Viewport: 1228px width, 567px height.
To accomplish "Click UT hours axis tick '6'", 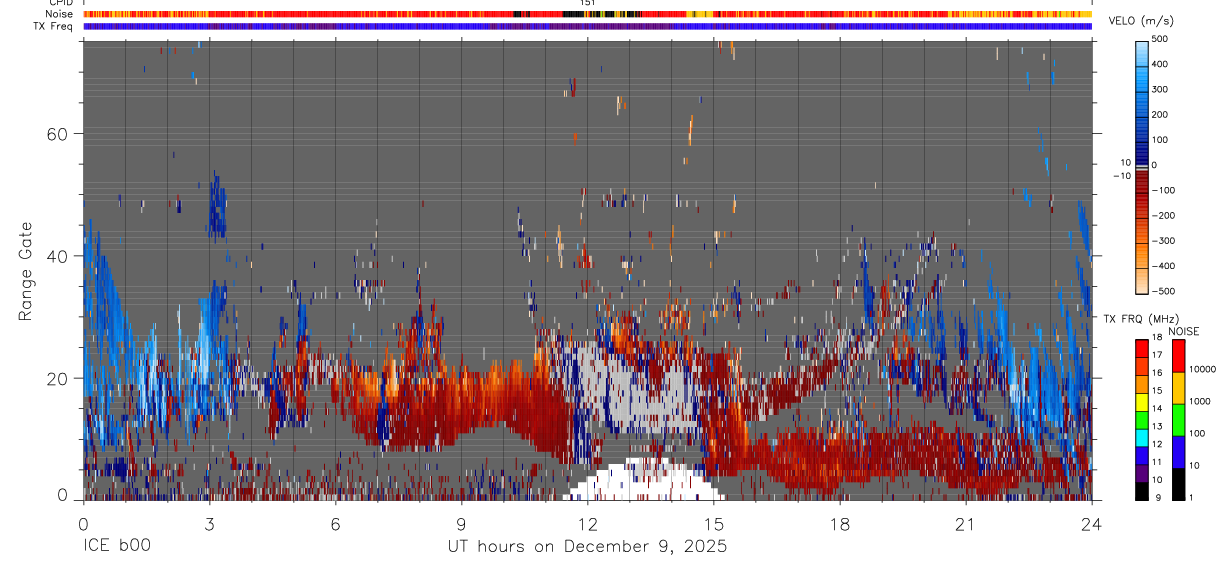I will coord(335,523).
